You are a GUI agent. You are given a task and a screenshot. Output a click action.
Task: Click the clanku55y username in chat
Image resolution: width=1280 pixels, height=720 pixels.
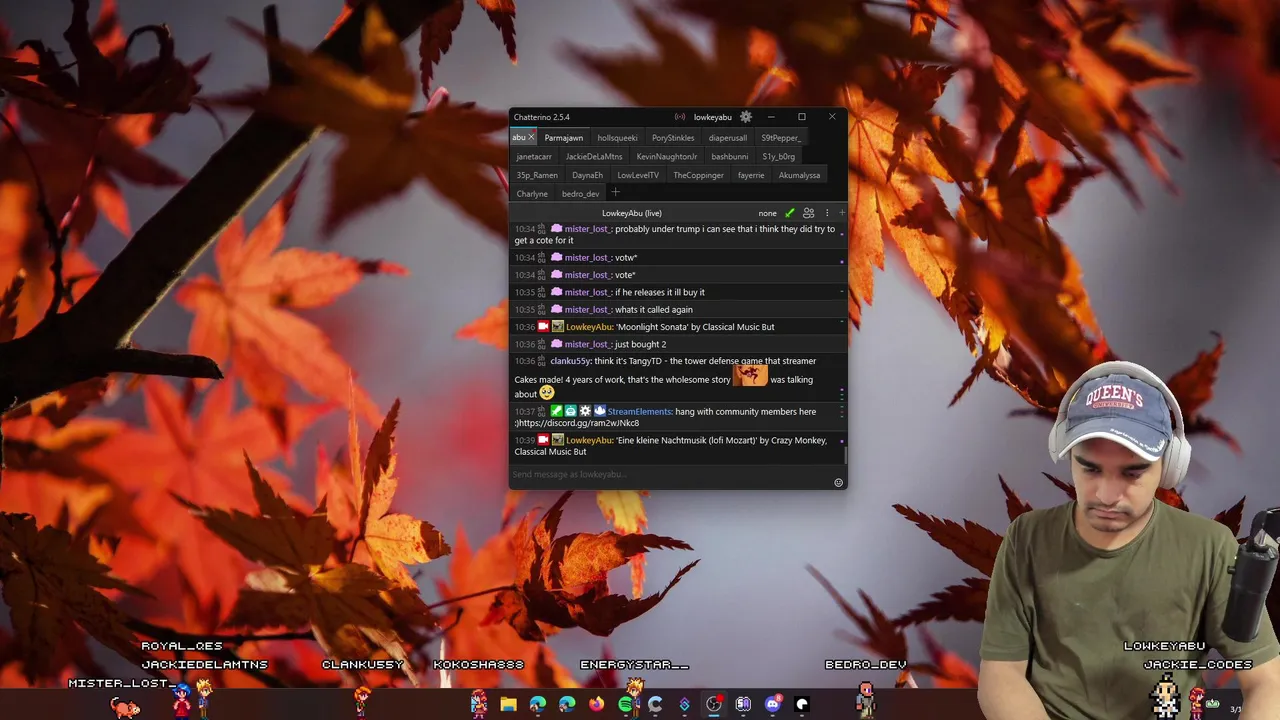pyautogui.click(x=570, y=361)
